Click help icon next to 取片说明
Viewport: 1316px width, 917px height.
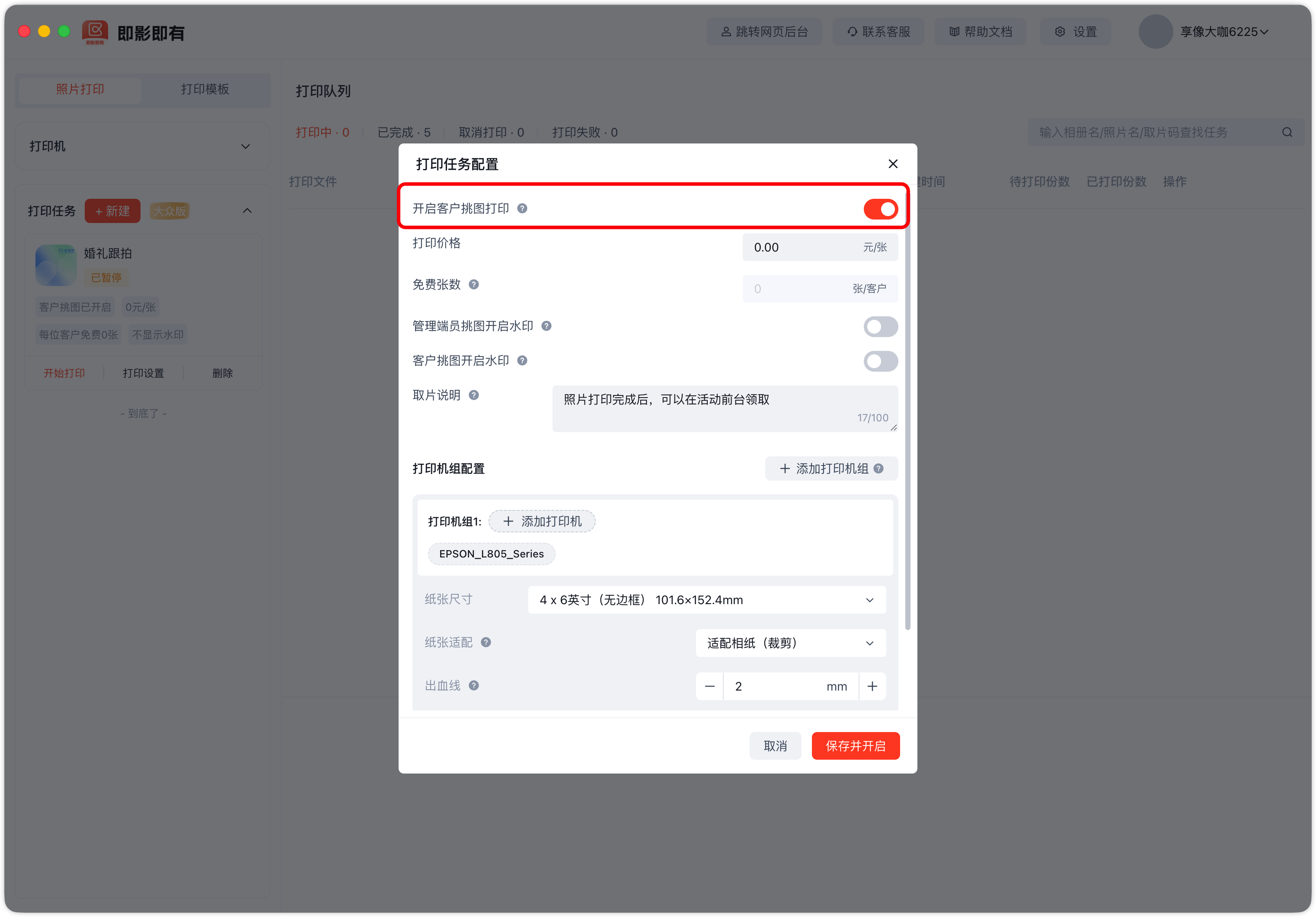pyautogui.click(x=473, y=395)
